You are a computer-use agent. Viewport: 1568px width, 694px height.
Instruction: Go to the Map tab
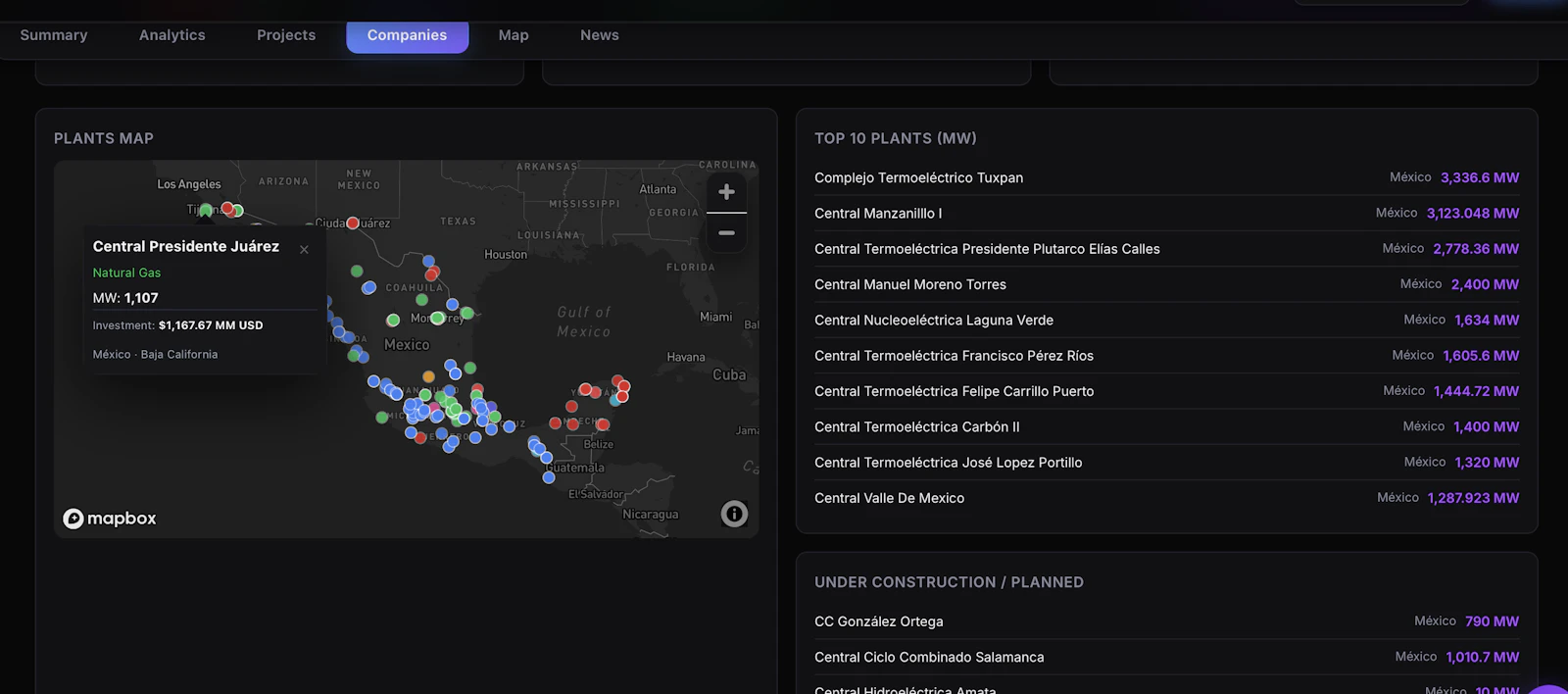pyautogui.click(x=514, y=35)
